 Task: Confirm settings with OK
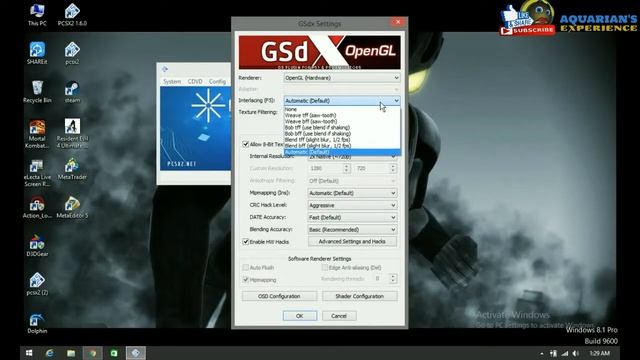[300, 316]
